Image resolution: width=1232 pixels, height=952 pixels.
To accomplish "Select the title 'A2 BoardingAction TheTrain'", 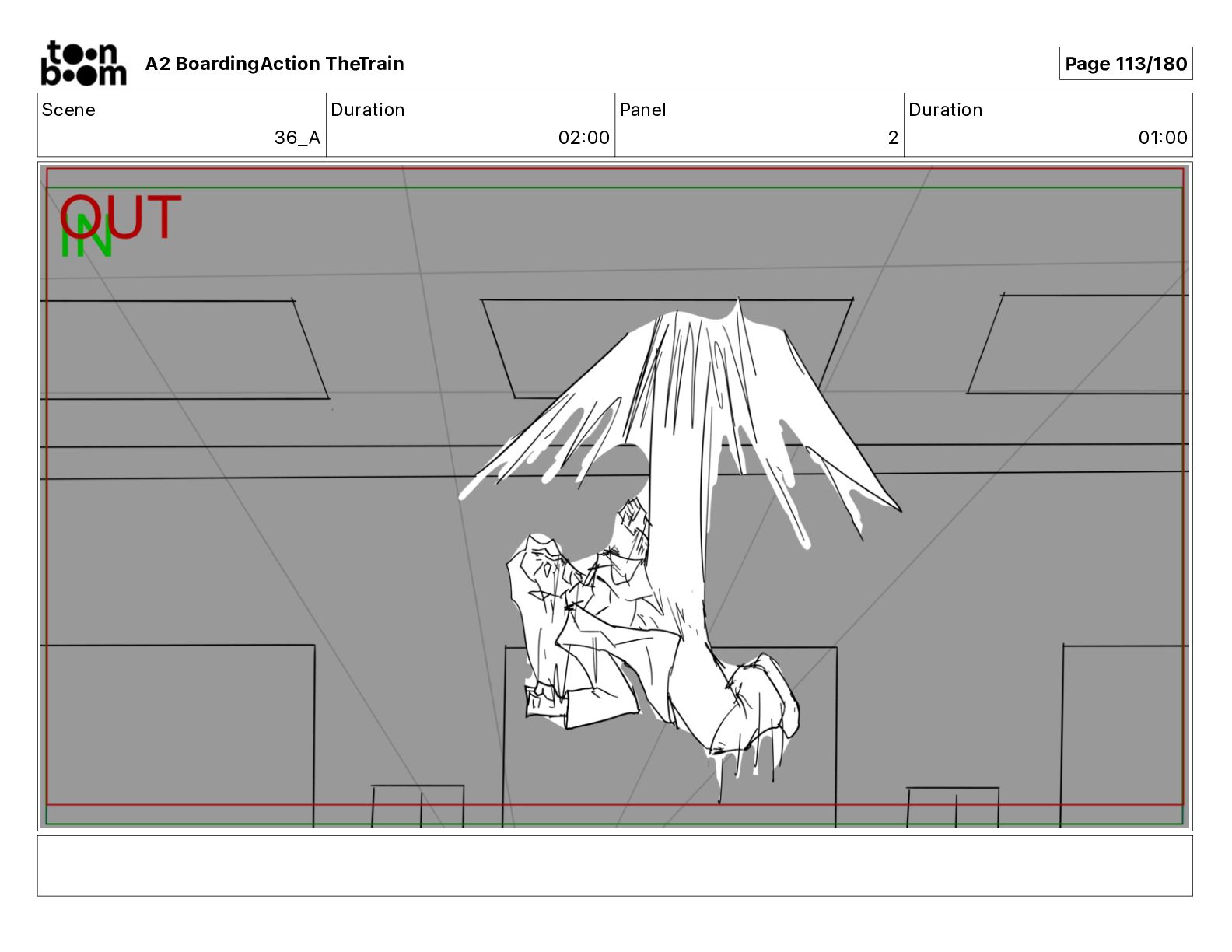I will 275,64.
